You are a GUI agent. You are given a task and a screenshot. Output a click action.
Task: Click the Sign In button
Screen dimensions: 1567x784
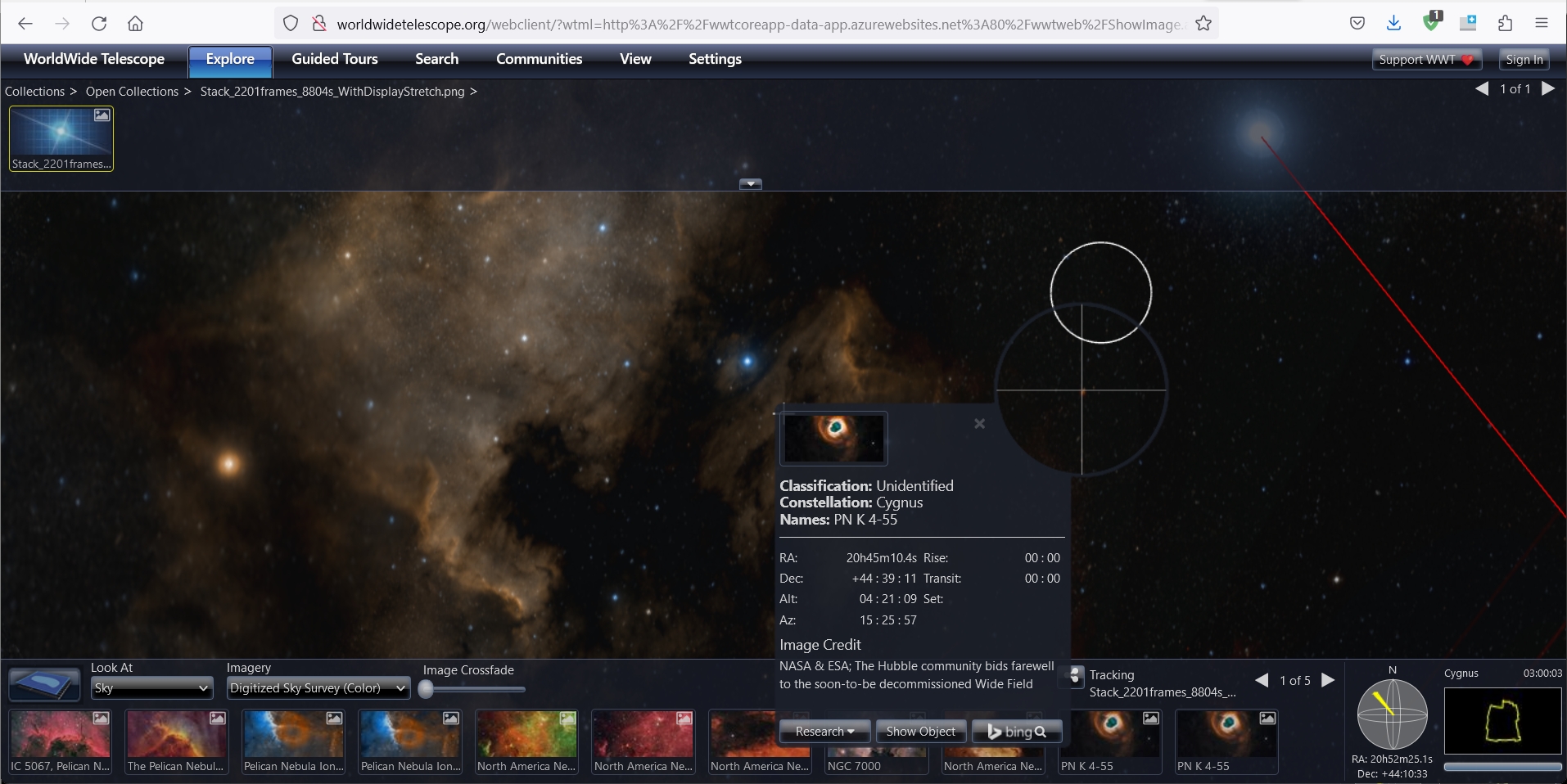pyautogui.click(x=1524, y=59)
